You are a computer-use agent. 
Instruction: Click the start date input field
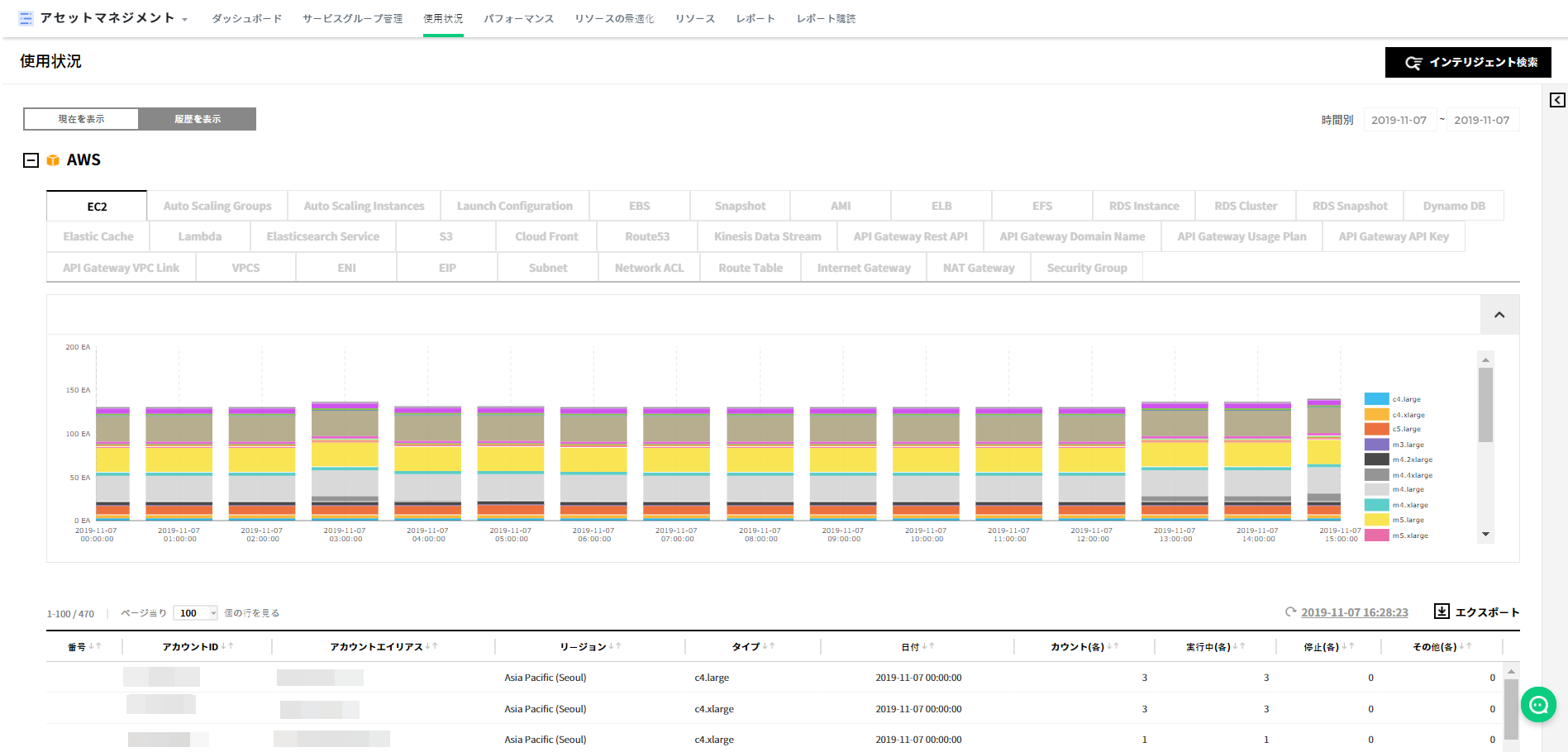click(1399, 120)
